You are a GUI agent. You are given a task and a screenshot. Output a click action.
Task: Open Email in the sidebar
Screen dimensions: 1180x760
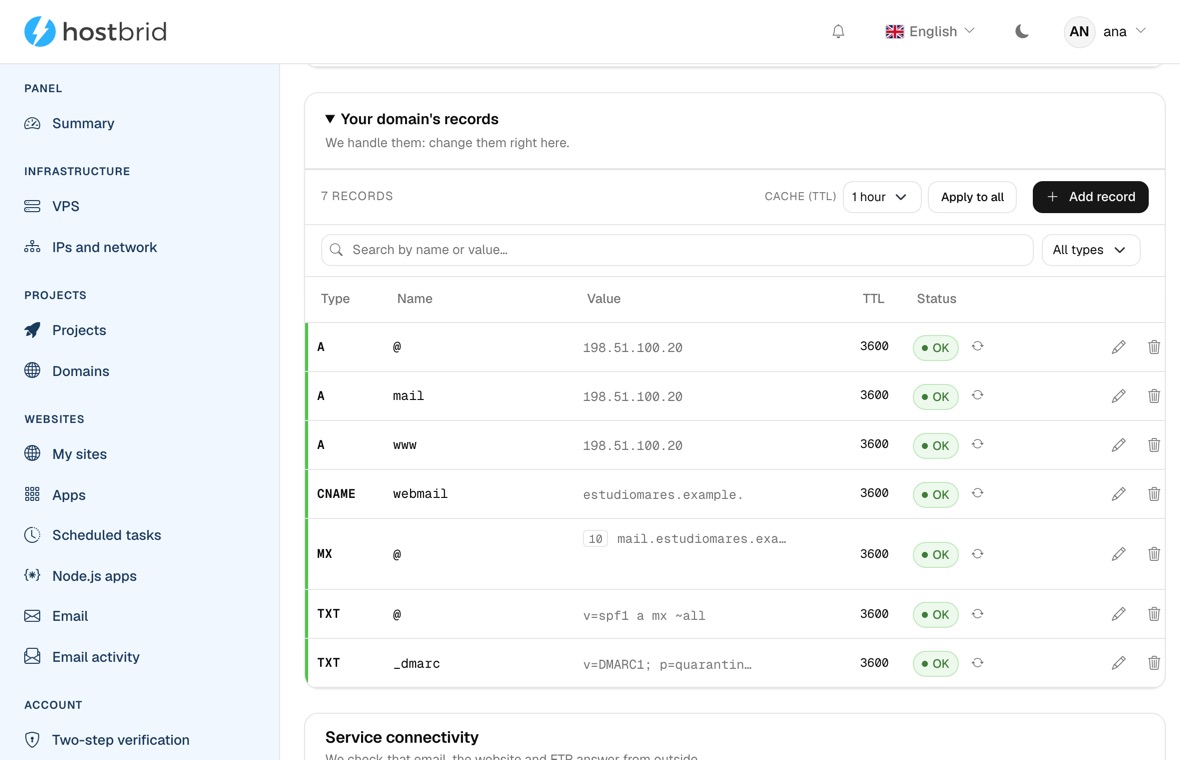70,616
